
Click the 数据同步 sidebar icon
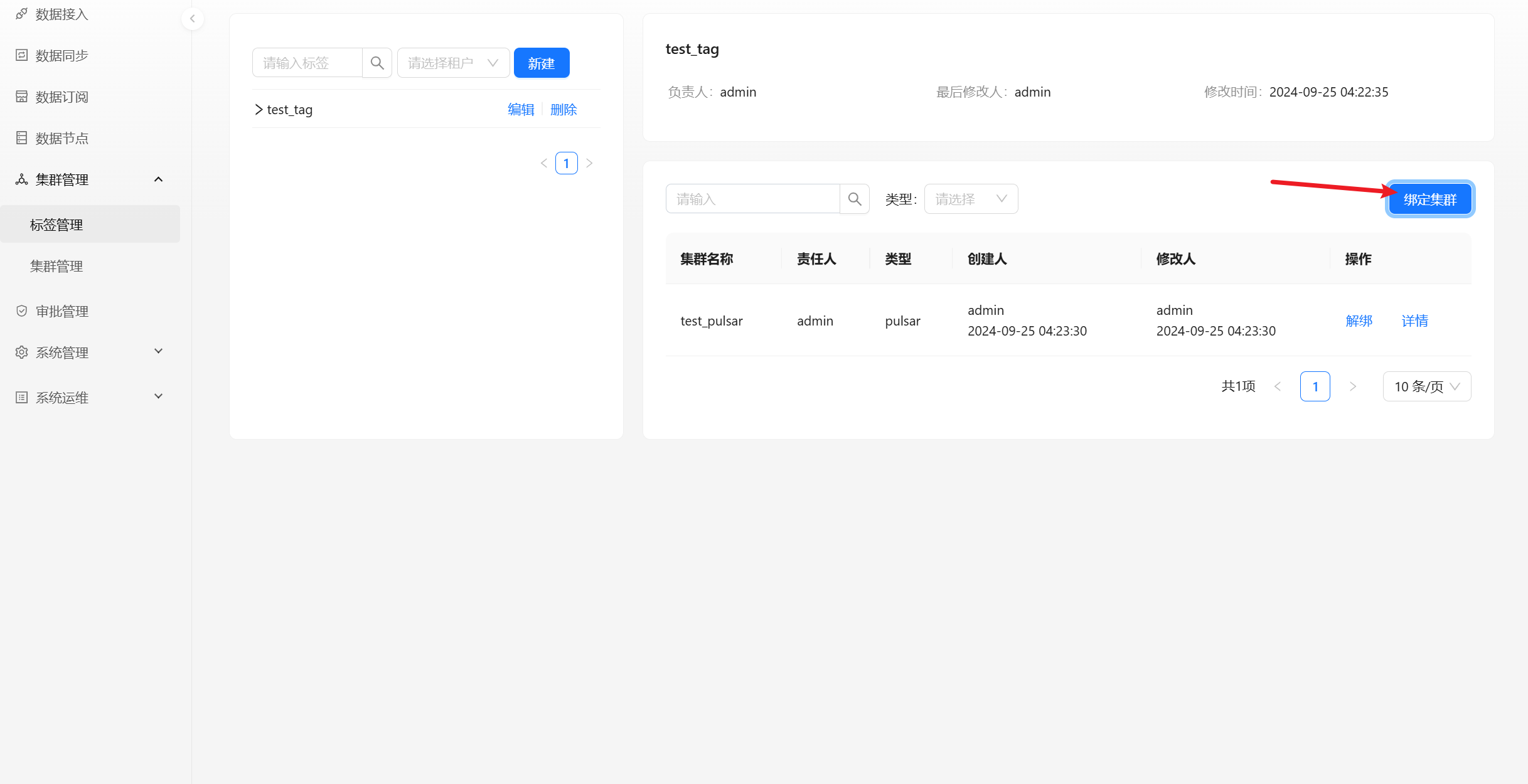coord(22,55)
